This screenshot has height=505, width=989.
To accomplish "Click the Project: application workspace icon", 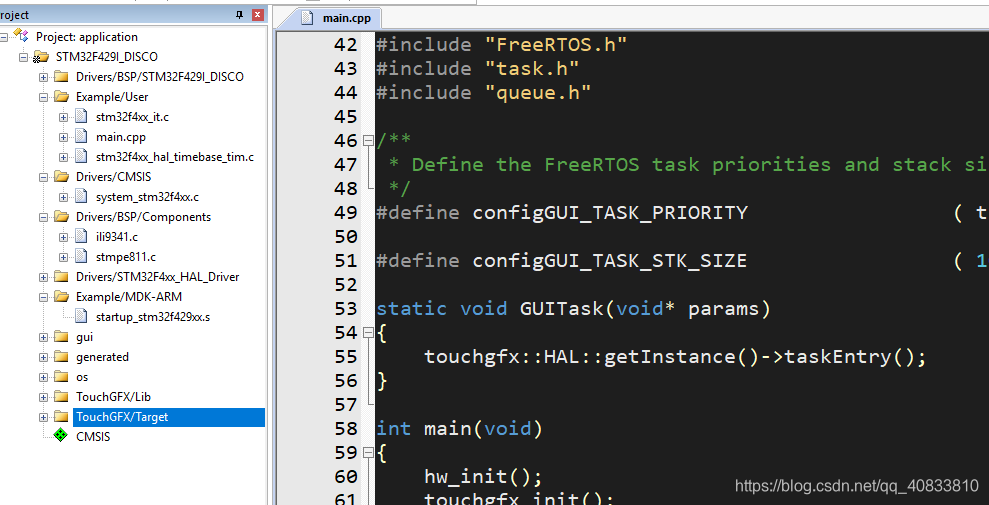I will 21,35.
